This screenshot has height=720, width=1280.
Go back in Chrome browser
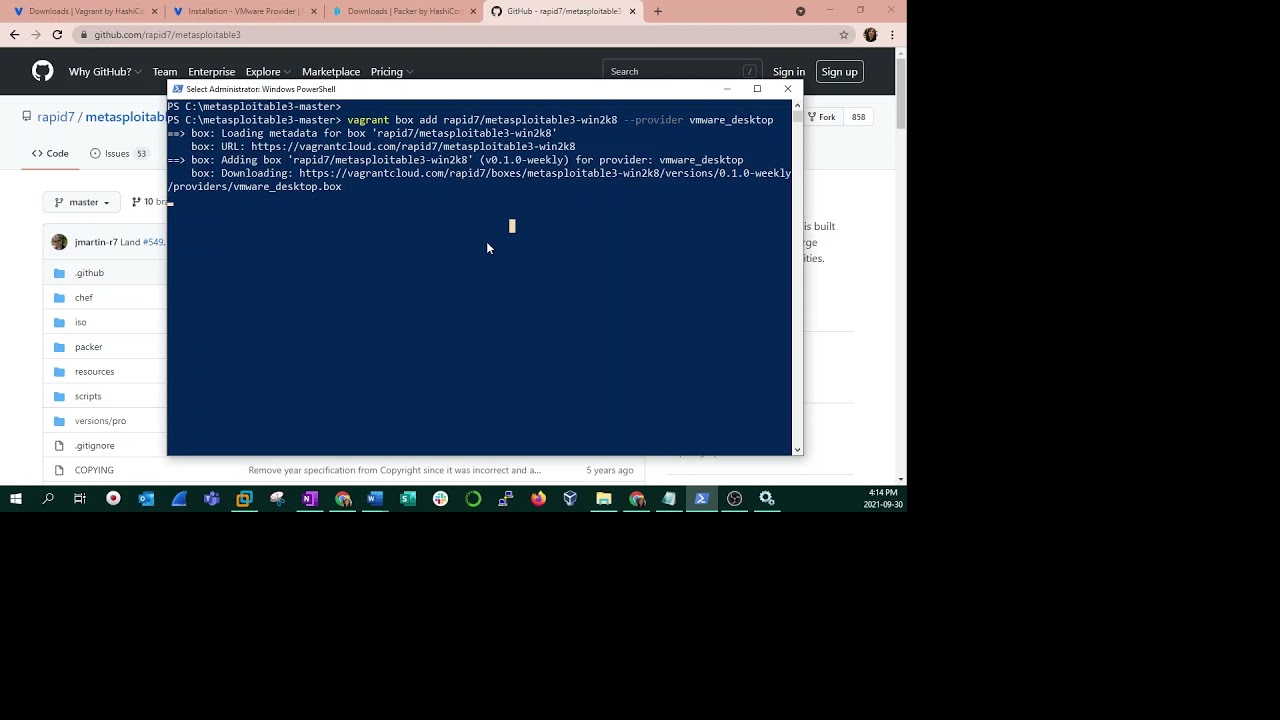click(14, 35)
